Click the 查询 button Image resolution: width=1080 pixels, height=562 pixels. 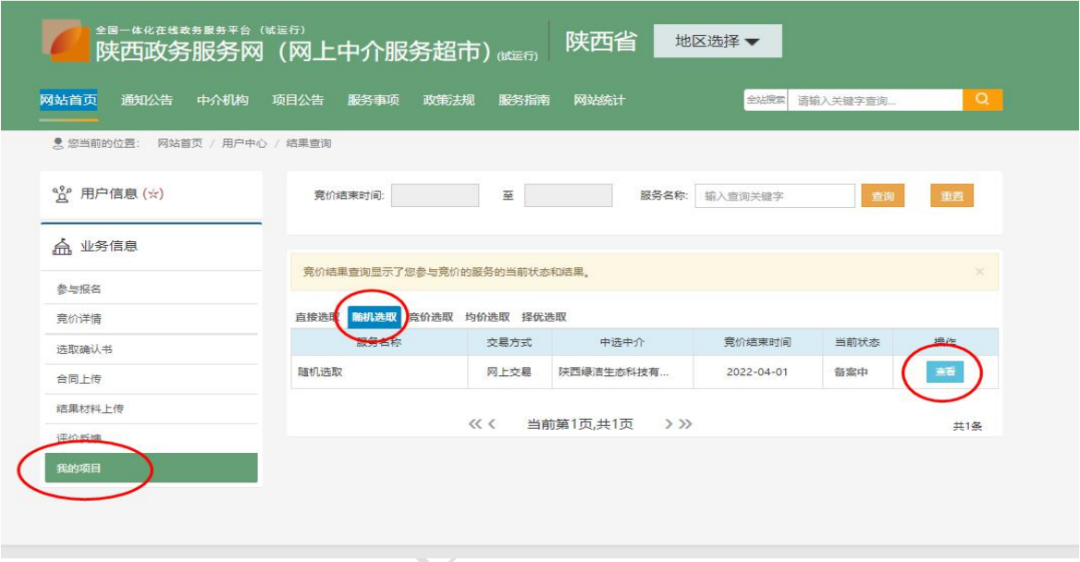883,196
